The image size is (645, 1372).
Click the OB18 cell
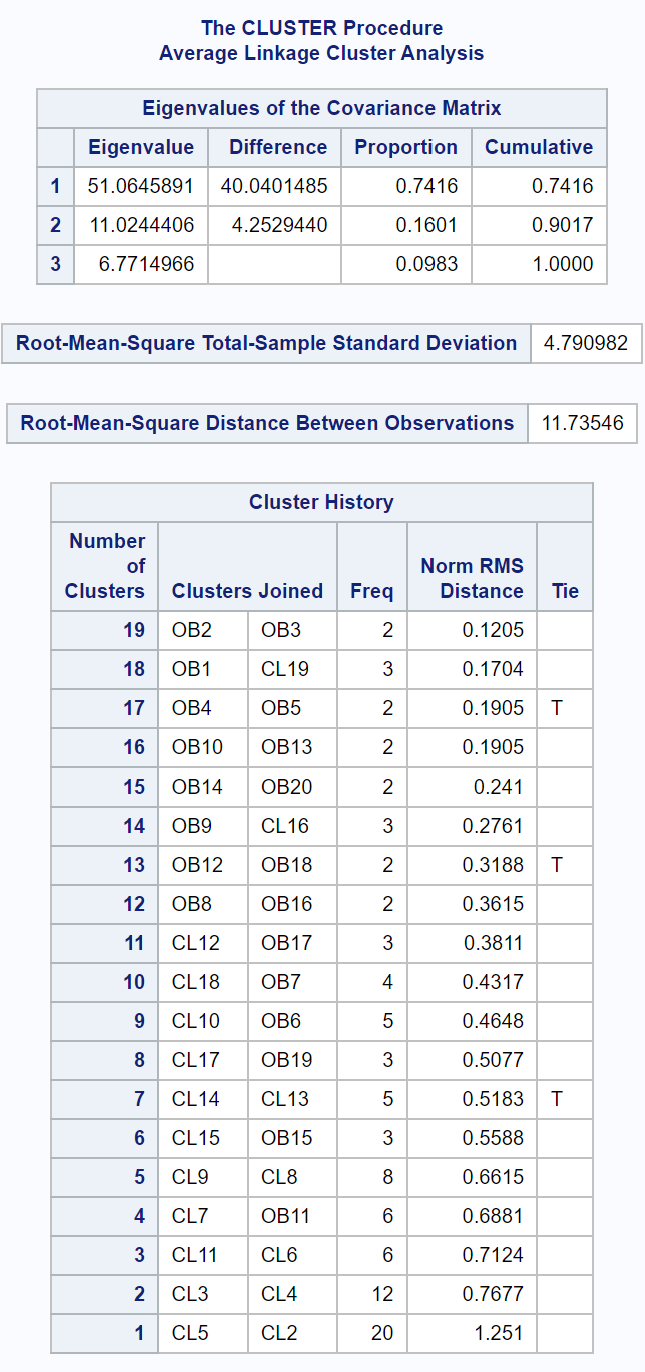293,865
